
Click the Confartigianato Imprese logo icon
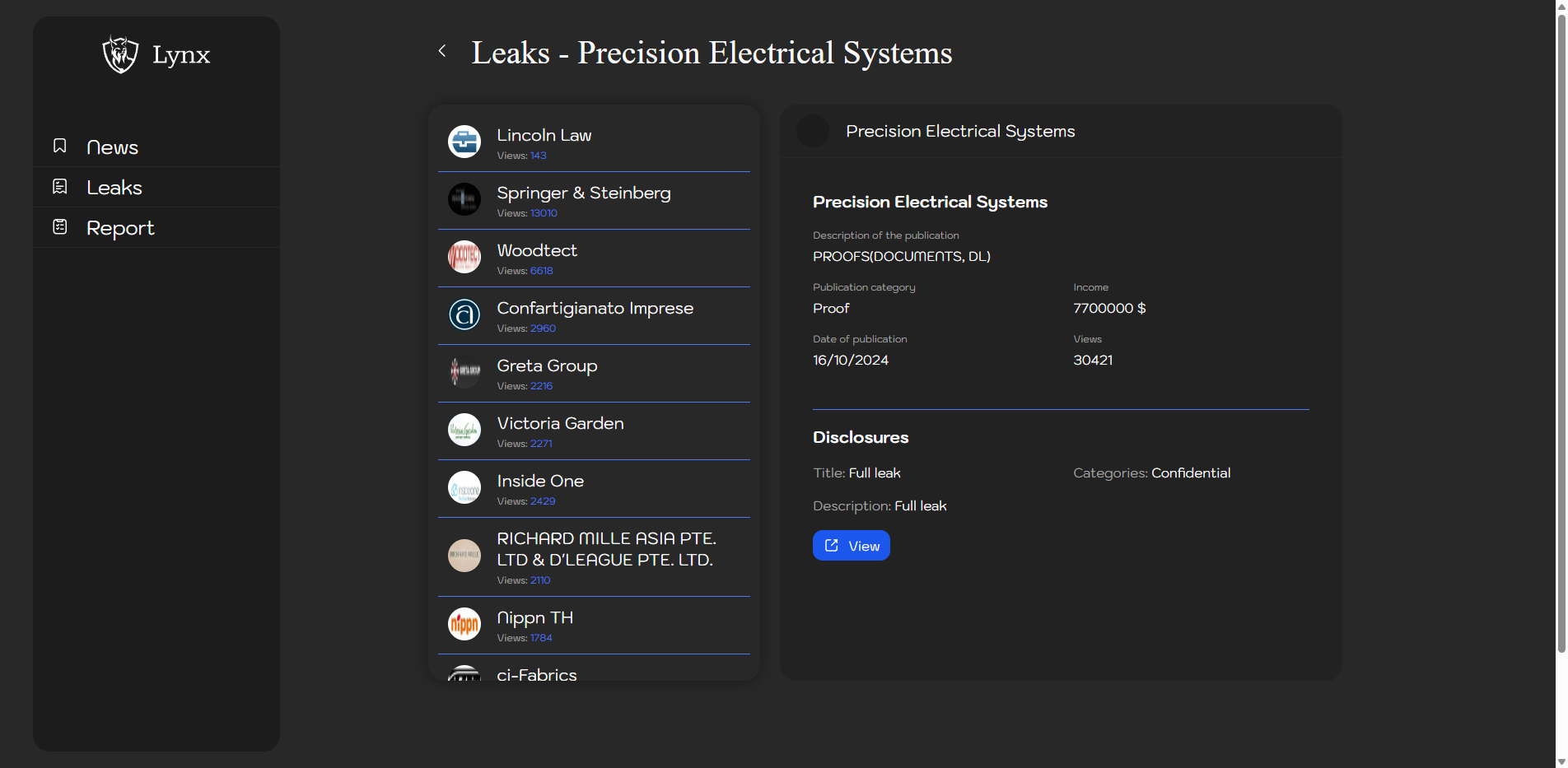point(464,314)
